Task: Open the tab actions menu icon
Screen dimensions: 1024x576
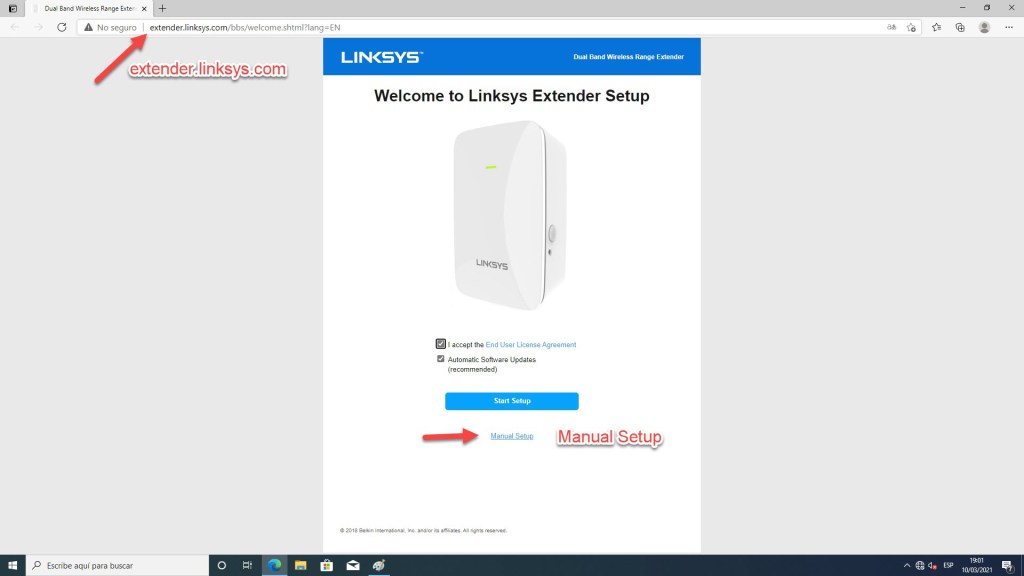Action: coord(12,8)
